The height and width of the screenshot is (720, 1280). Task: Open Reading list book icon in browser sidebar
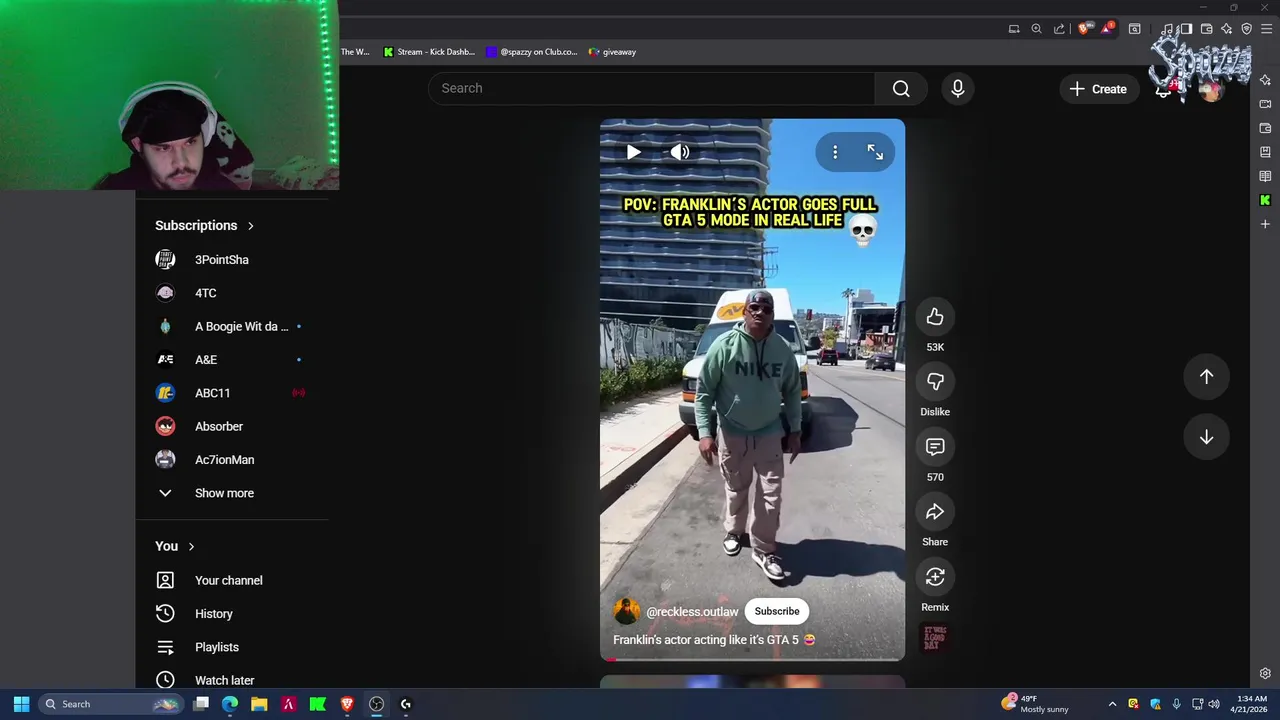(x=1265, y=176)
